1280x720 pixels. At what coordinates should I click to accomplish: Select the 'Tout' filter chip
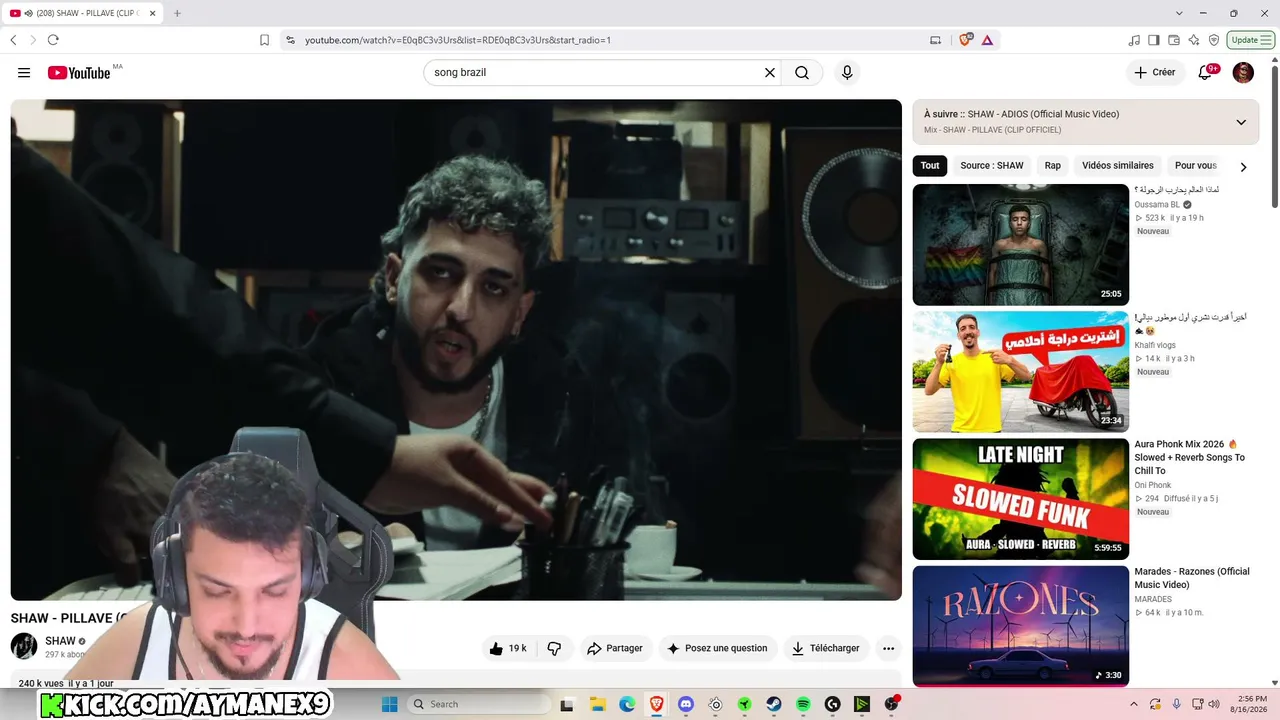point(930,166)
